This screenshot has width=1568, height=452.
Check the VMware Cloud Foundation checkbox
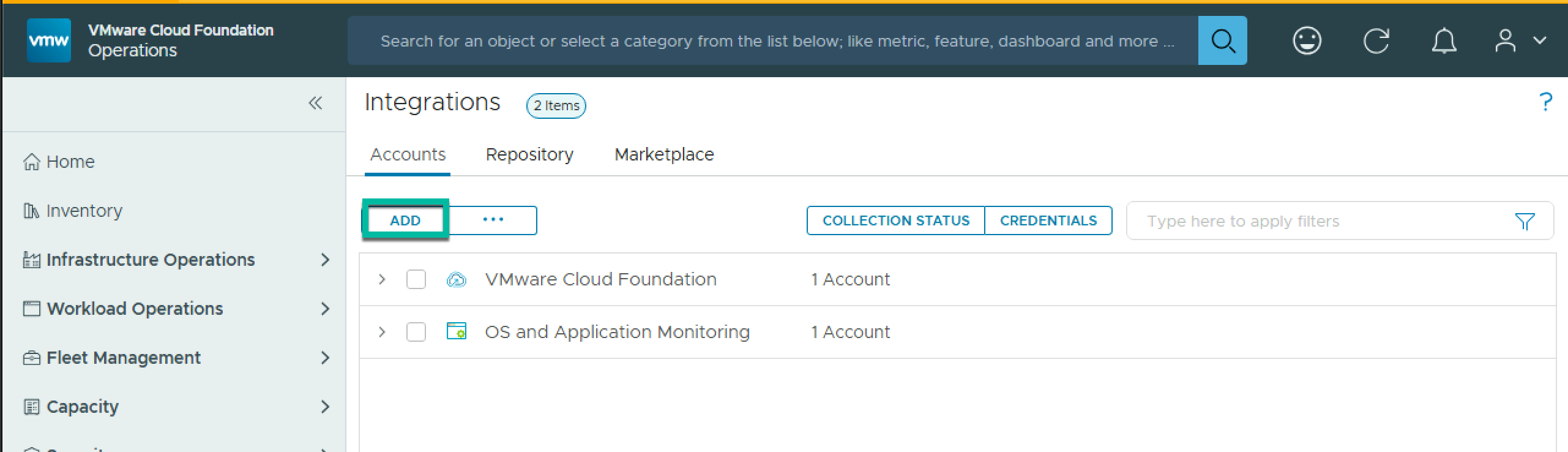[416, 279]
